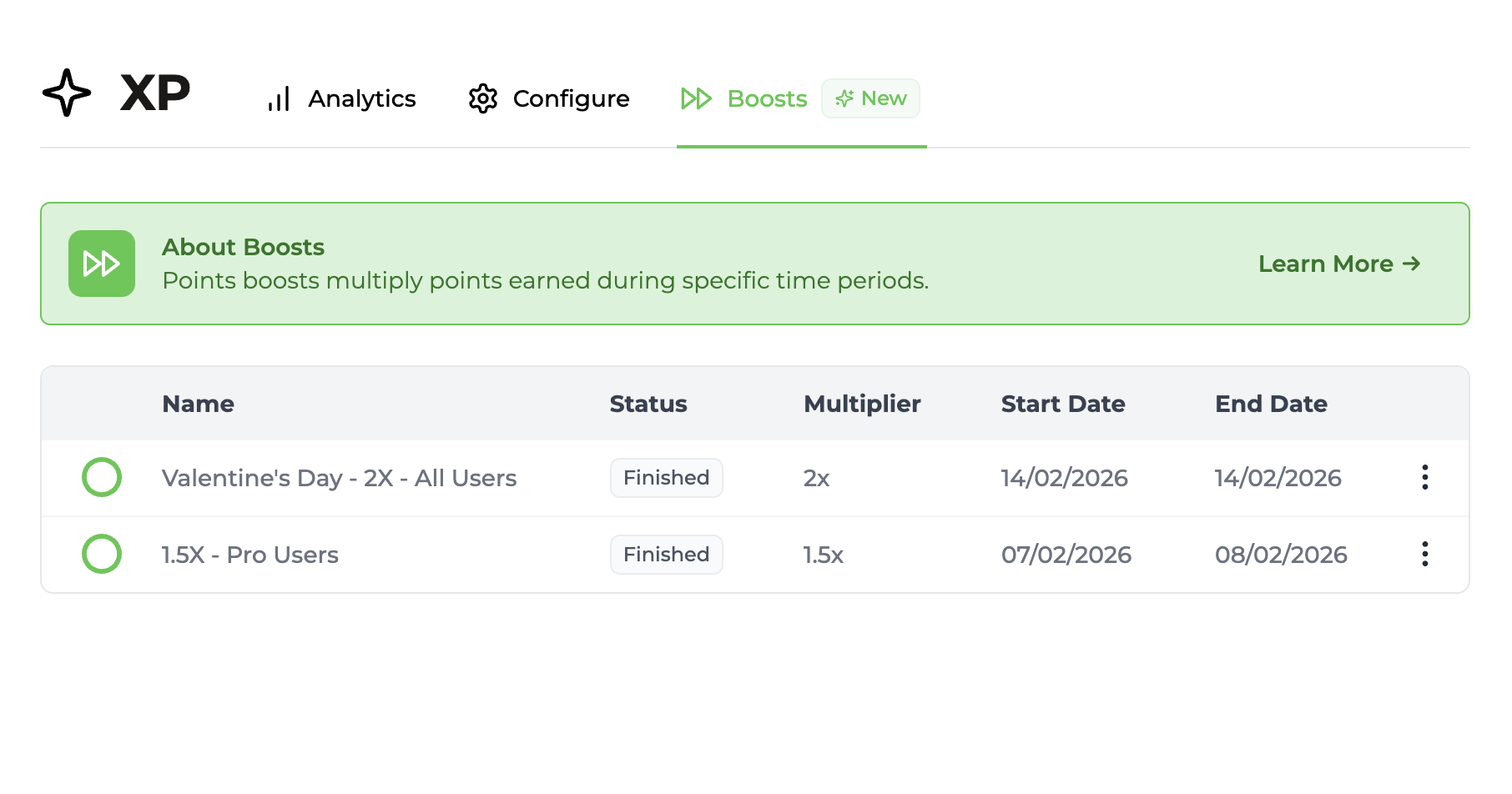Follow the Learn More link
This screenshot has width=1512, height=794.
[1325, 264]
